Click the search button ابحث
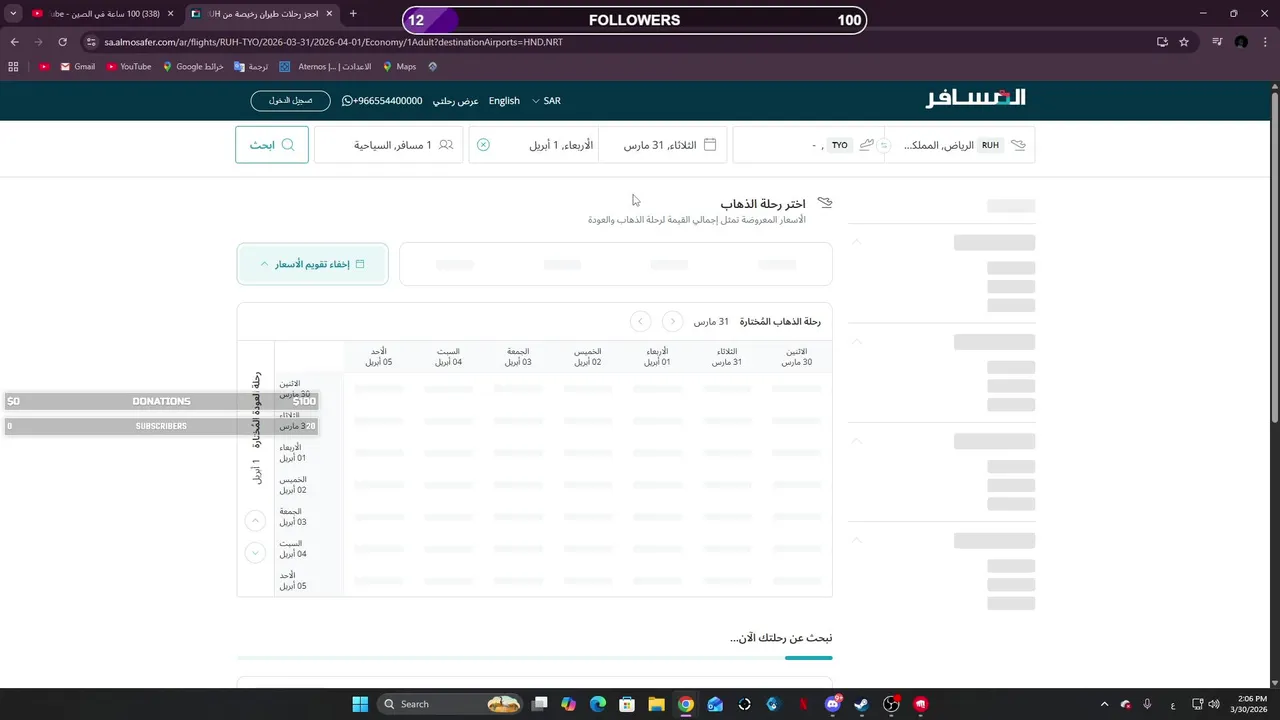 pyautogui.click(x=272, y=145)
